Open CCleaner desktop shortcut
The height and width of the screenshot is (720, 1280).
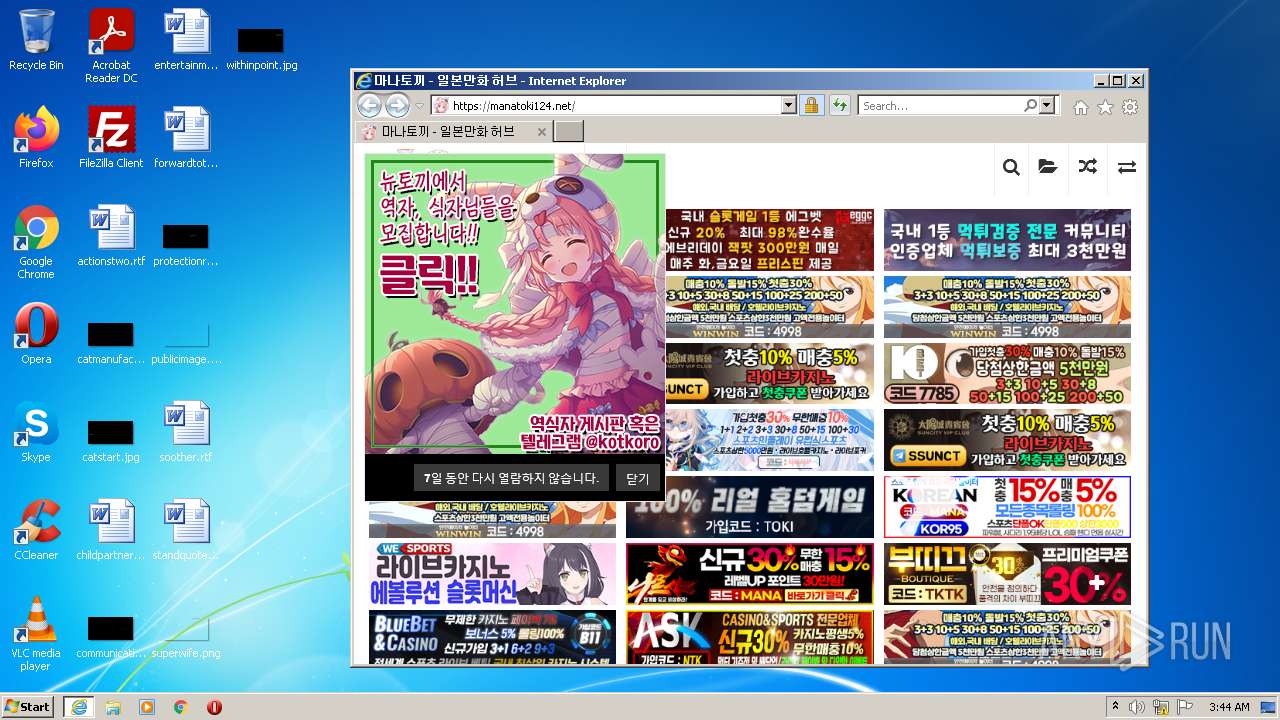pyautogui.click(x=36, y=530)
